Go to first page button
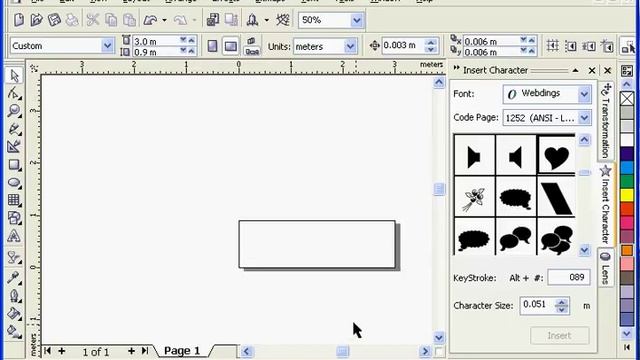640x360 pixels. pos(47,351)
